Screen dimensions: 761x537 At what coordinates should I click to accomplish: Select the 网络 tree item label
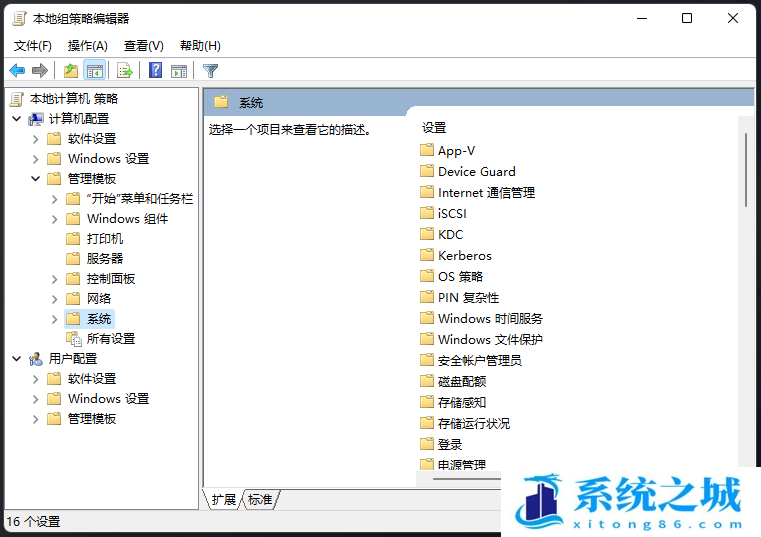tap(99, 299)
